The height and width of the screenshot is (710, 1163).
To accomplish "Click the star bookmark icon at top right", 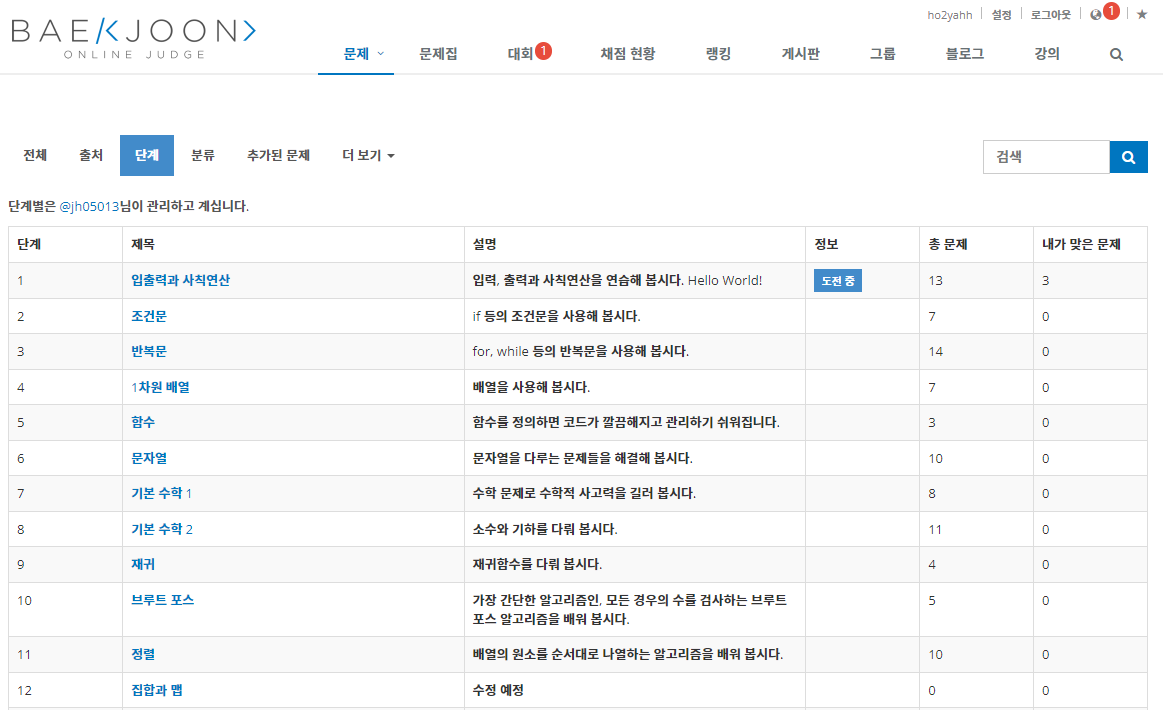I will click(1140, 13).
